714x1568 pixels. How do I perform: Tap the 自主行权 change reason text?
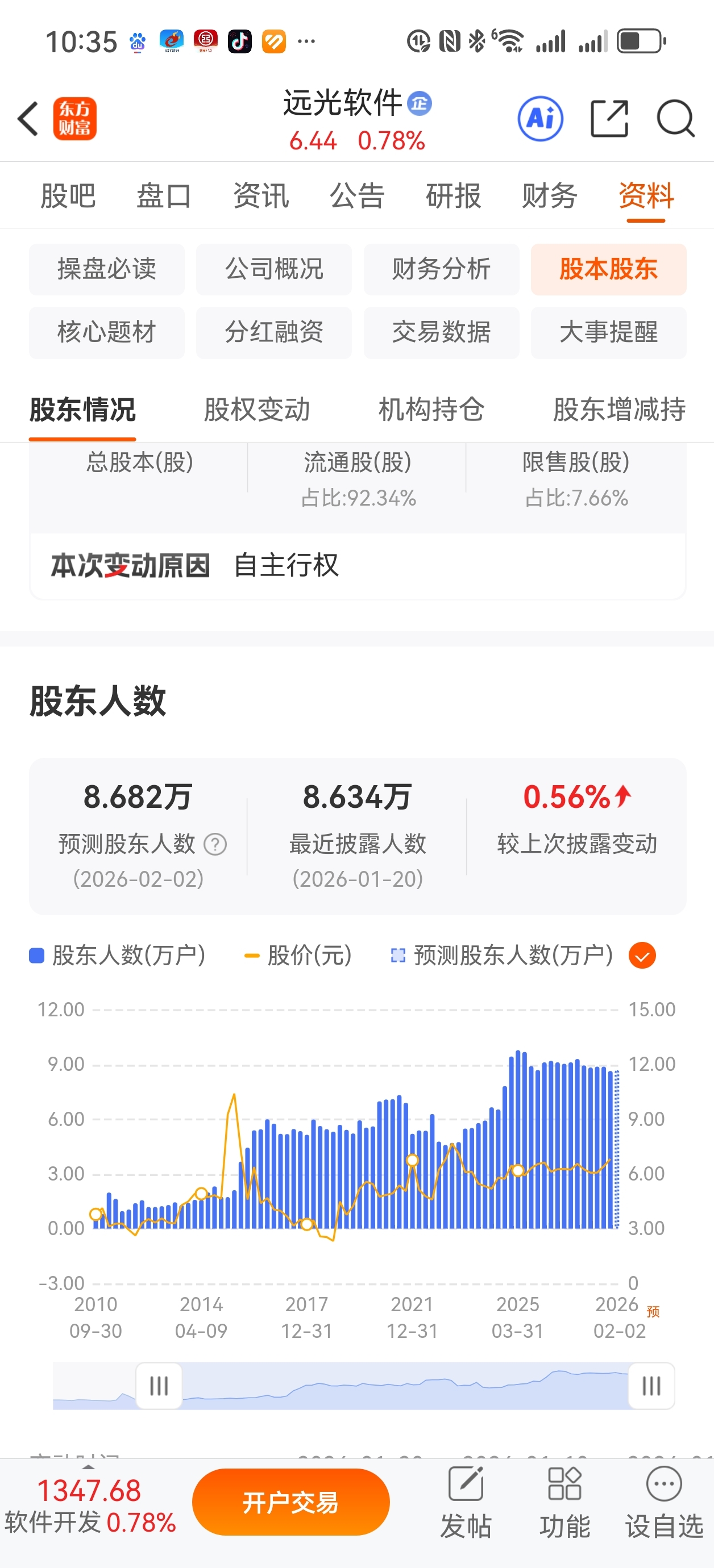click(x=287, y=565)
